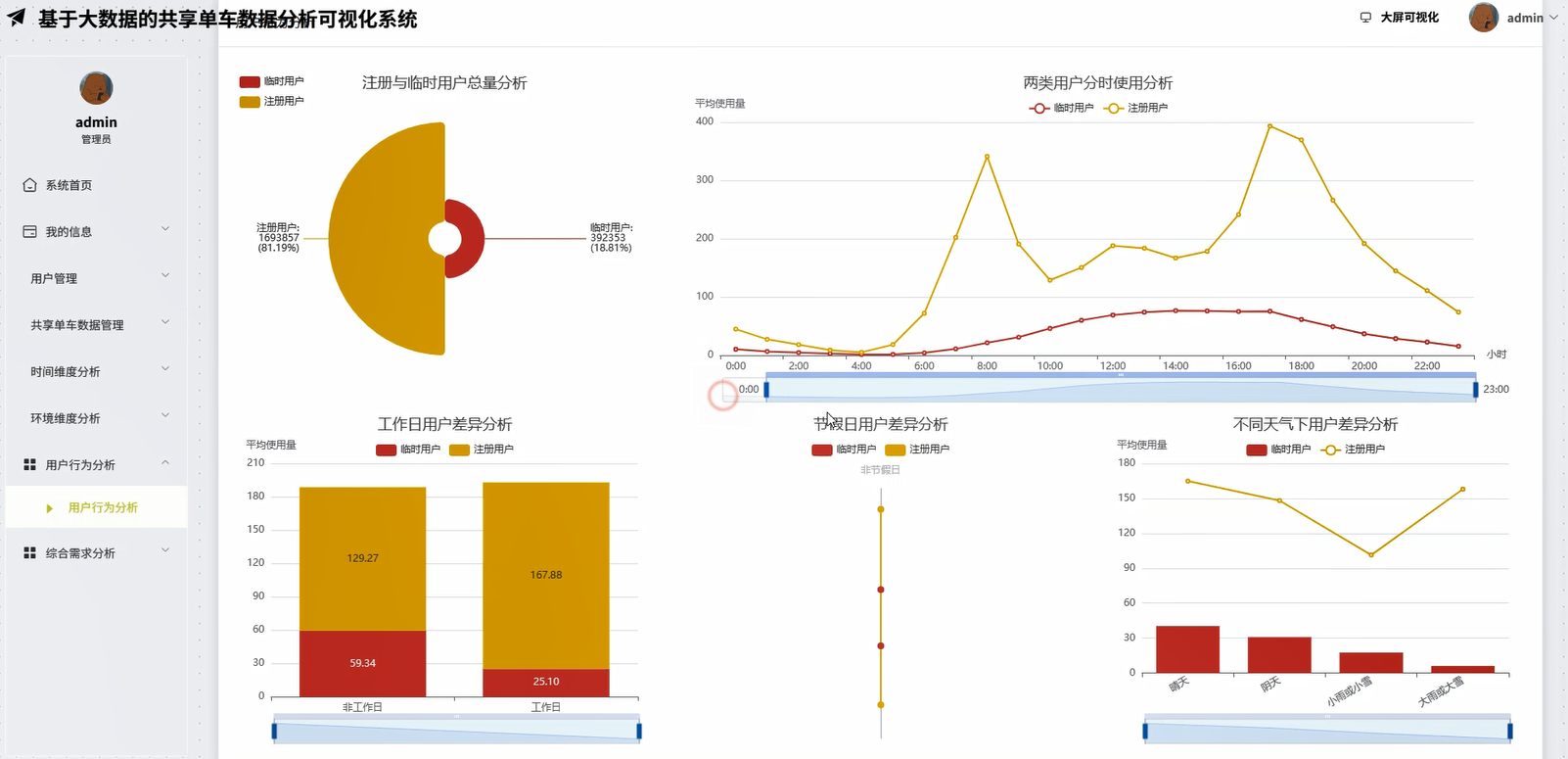This screenshot has width=1568, height=759.
Task: Click the 59.34 red bar segment
Action: pos(362,664)
